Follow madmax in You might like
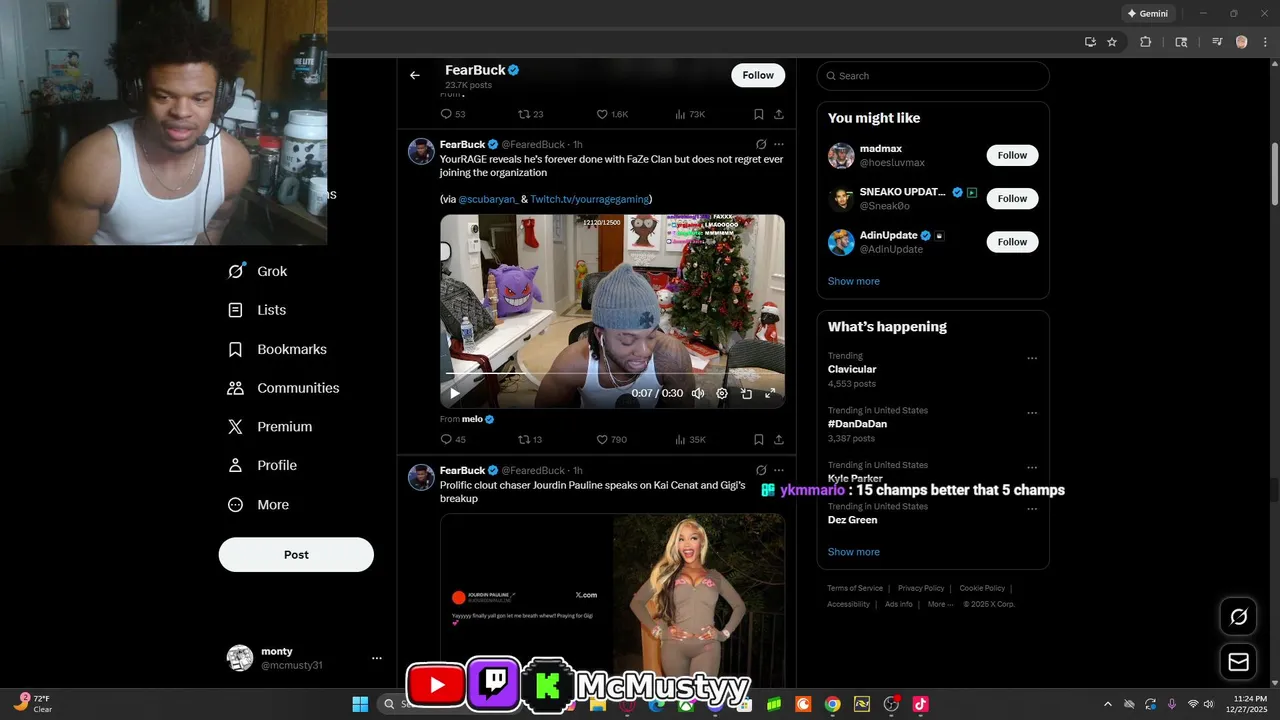This screenshot has width=1280, height=720. point(1012,155)
